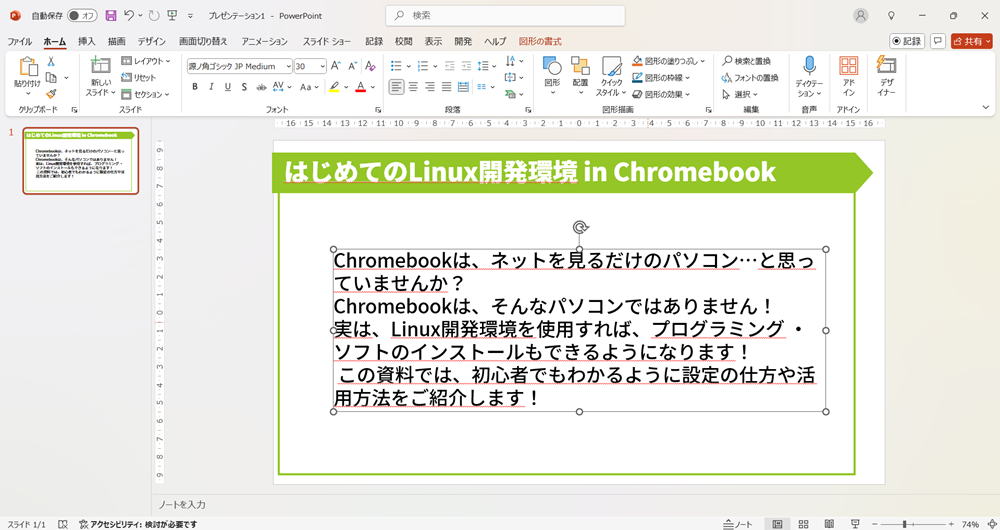The image size is (1000, 530).
Task: Align text right
Action: tap(430, 87)
